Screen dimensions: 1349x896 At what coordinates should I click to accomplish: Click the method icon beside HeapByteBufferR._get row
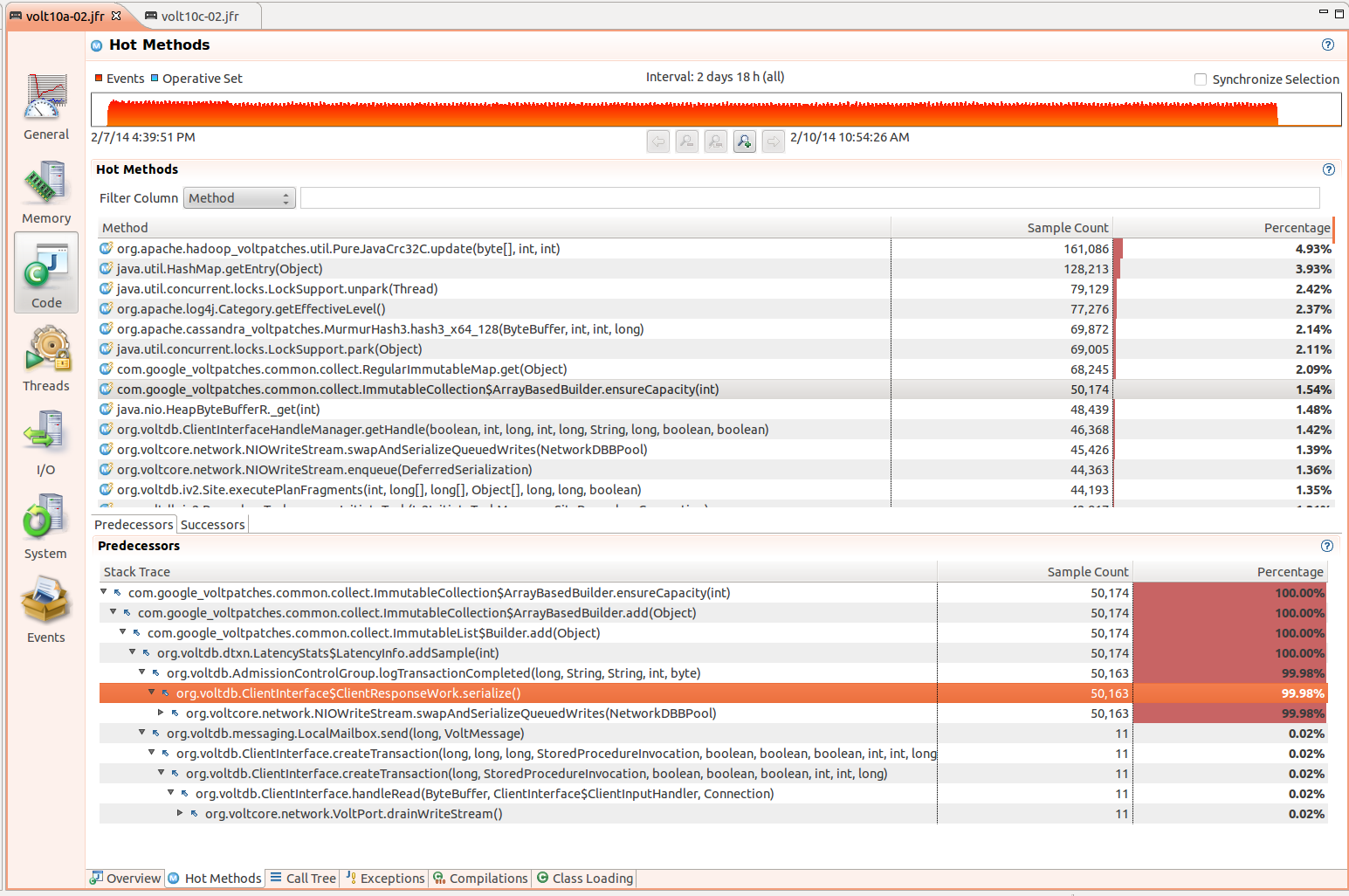107,410
